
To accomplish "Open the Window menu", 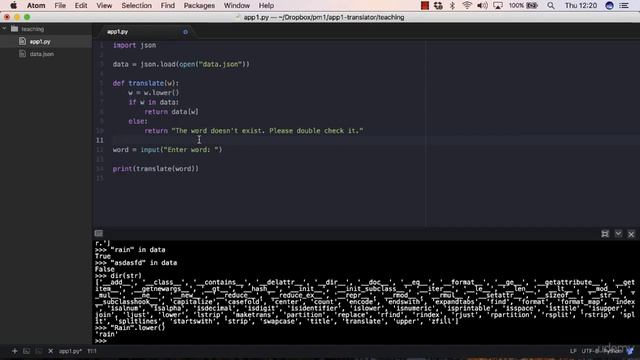I will click(x=237, y=6).
